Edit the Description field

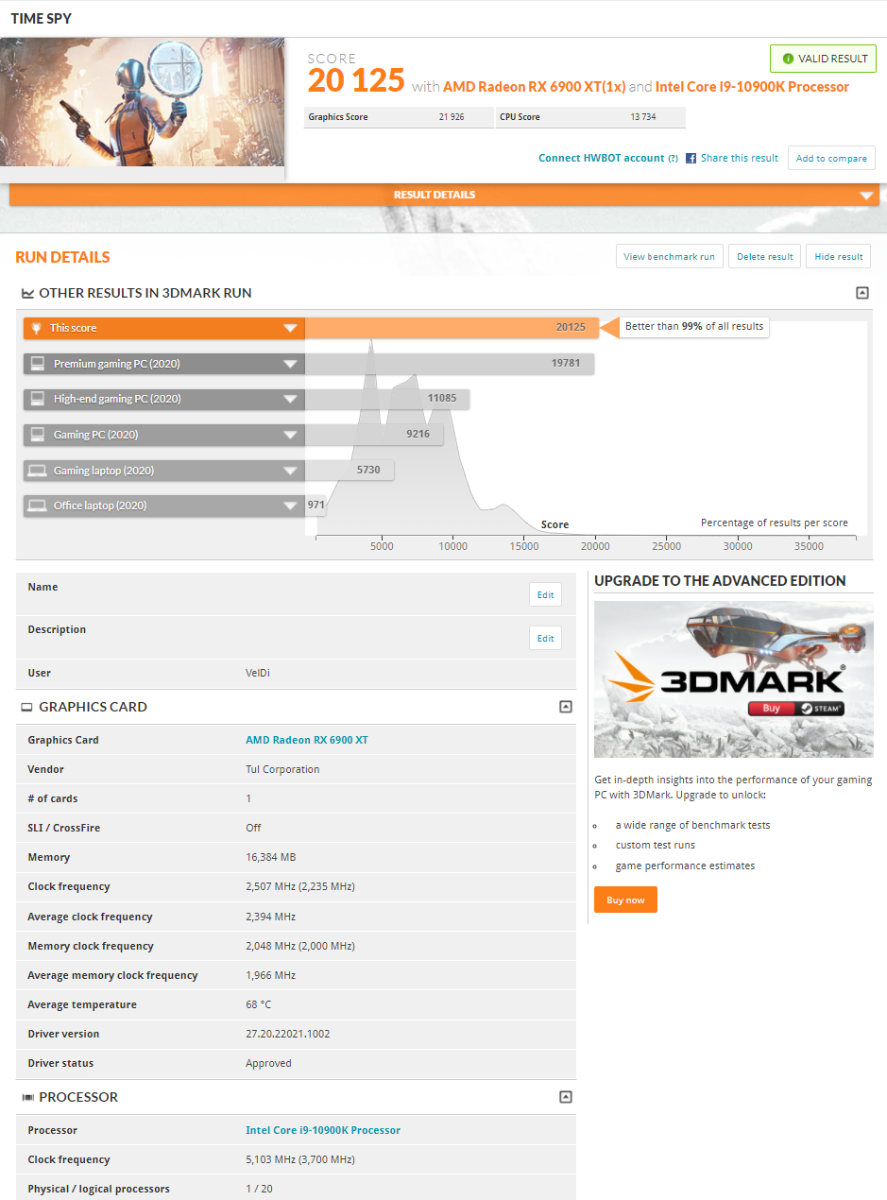(x=545, y=638)
